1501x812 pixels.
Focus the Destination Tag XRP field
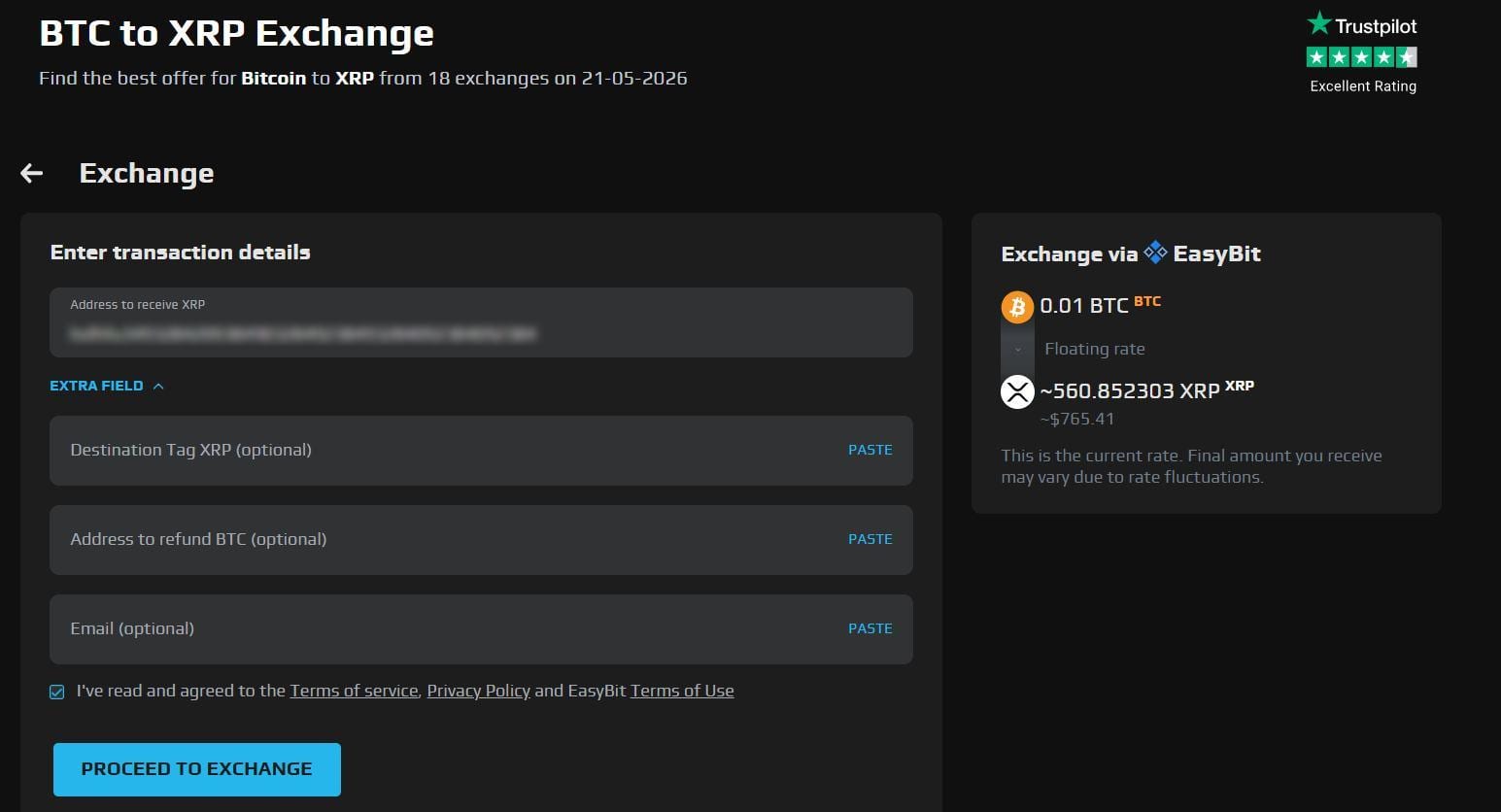481,451
